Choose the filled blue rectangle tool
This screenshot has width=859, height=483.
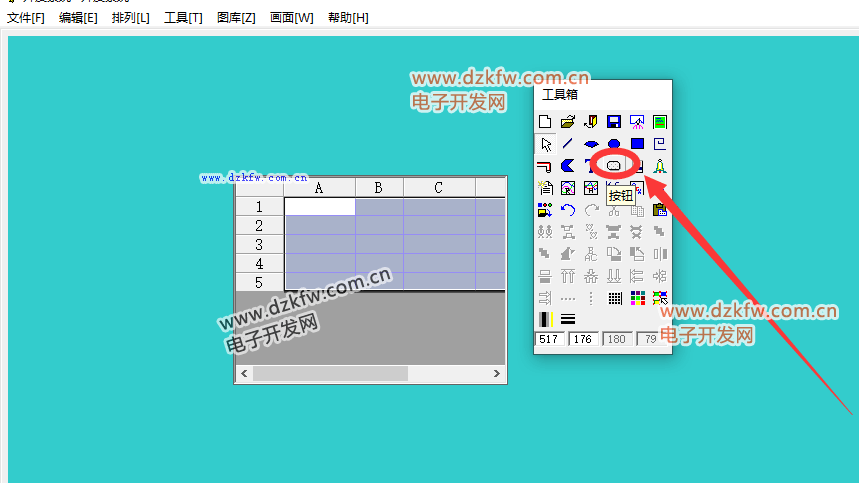pyautogui.click(x=637, y=144)
